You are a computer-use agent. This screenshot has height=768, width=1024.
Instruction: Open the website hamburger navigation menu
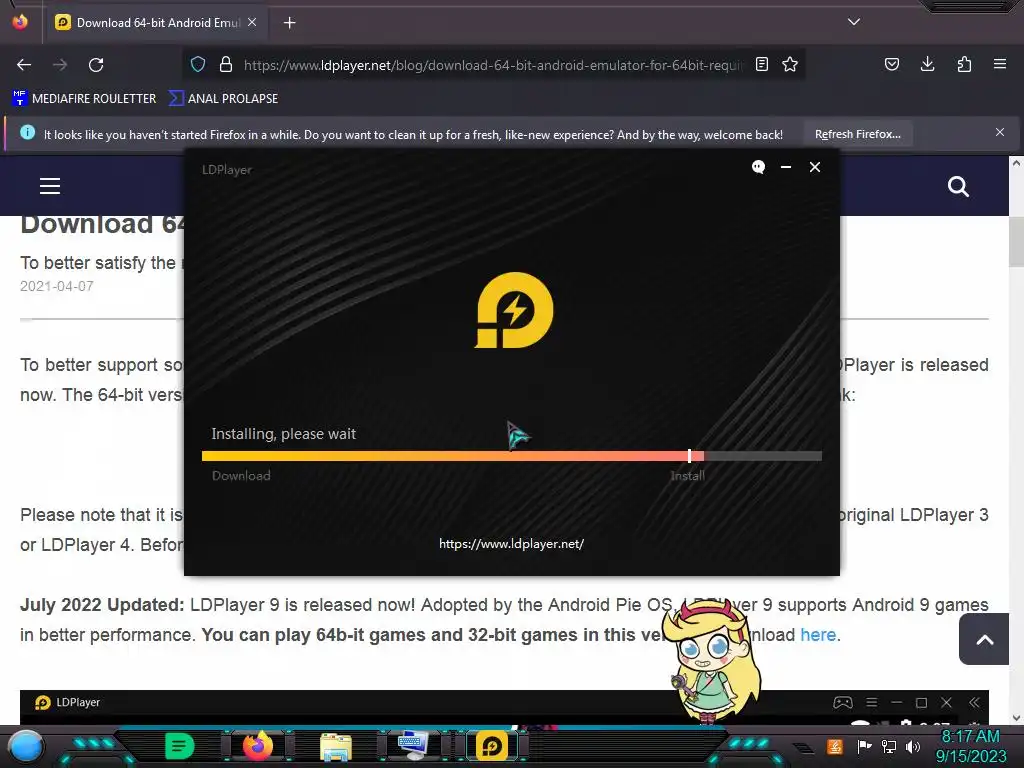50,186
